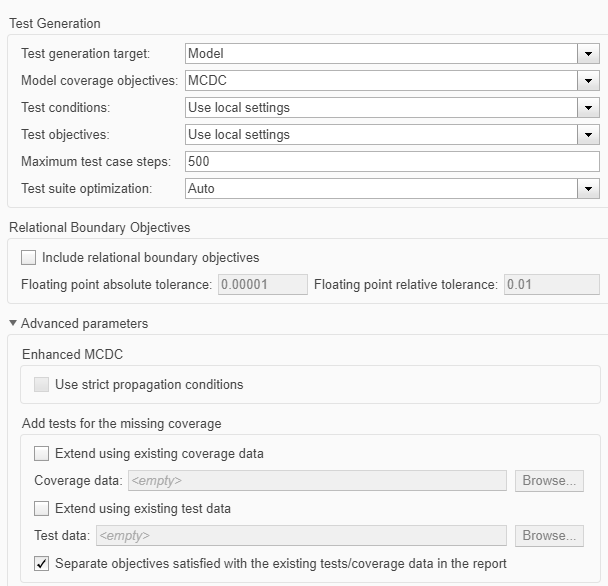608x586 pixels.
Task: Expand the Test conditions combo box
Action: 380,108
